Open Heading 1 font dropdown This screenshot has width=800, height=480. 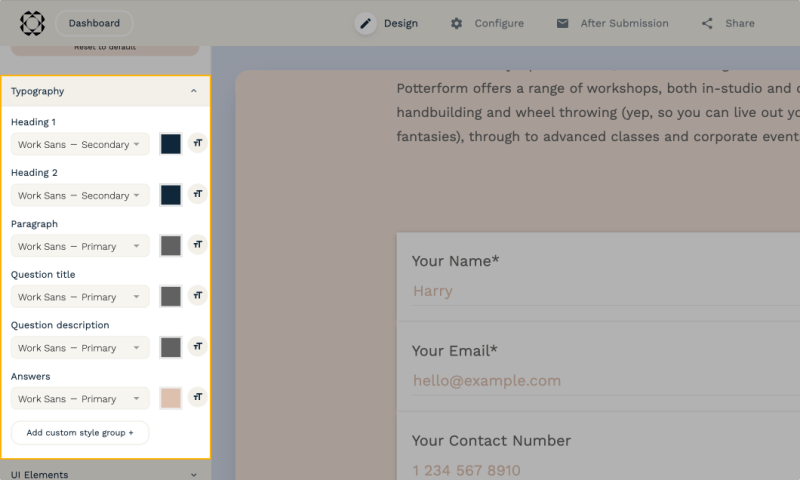80,144
